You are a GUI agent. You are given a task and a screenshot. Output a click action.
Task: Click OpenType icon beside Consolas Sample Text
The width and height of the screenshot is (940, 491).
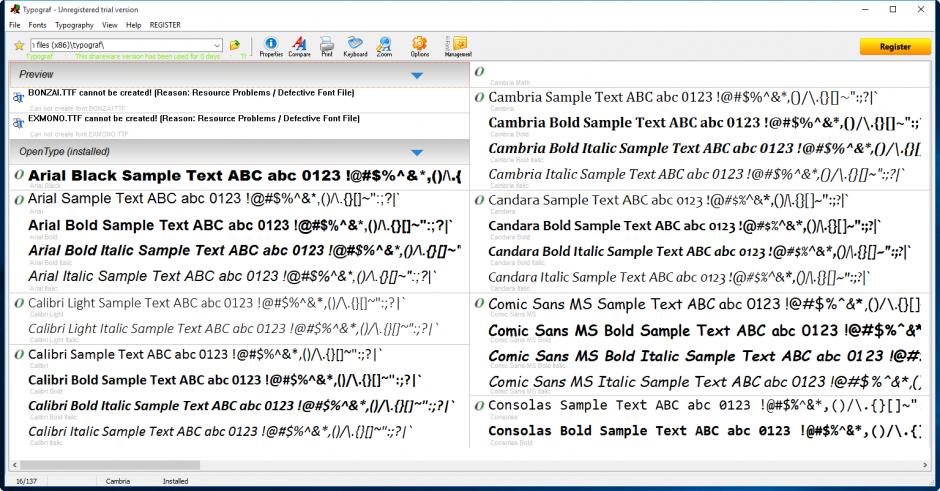click(x=479, y=406)
